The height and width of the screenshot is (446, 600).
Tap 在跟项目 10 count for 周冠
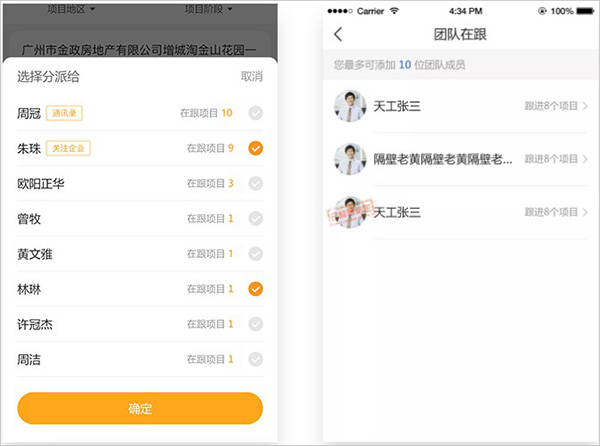[x=206, y=113]
